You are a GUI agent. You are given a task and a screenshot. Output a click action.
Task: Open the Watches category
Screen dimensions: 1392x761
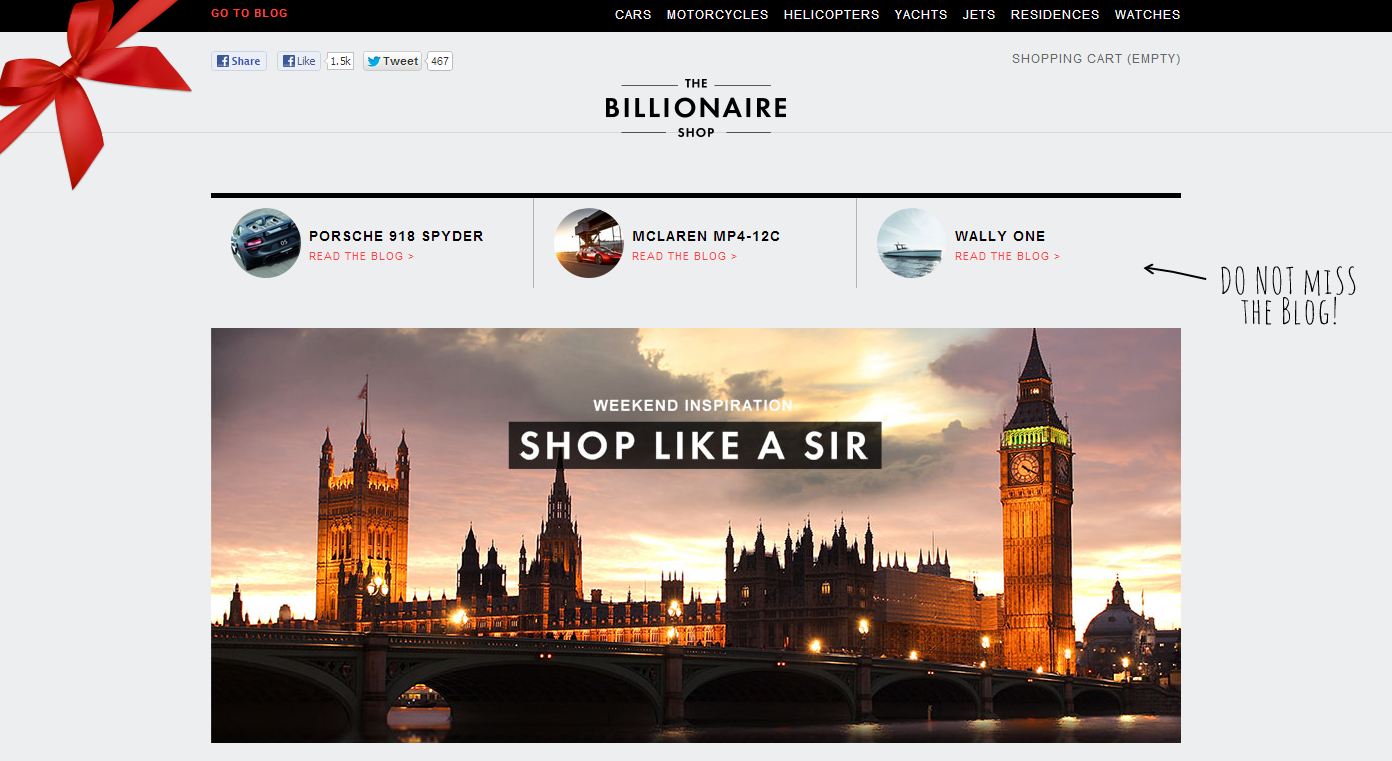point(1147,15)
